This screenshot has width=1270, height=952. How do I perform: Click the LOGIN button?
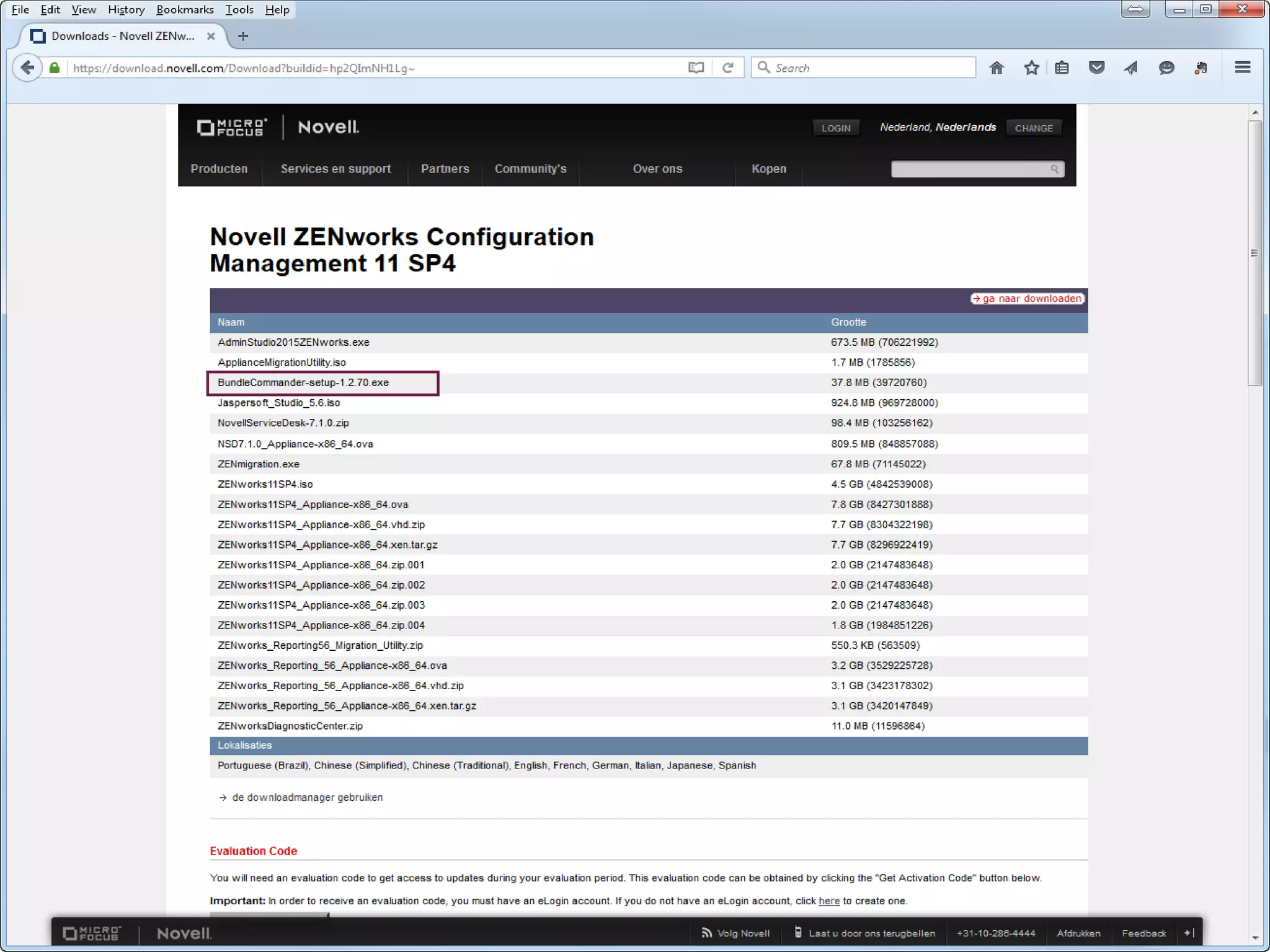[836, 128]
